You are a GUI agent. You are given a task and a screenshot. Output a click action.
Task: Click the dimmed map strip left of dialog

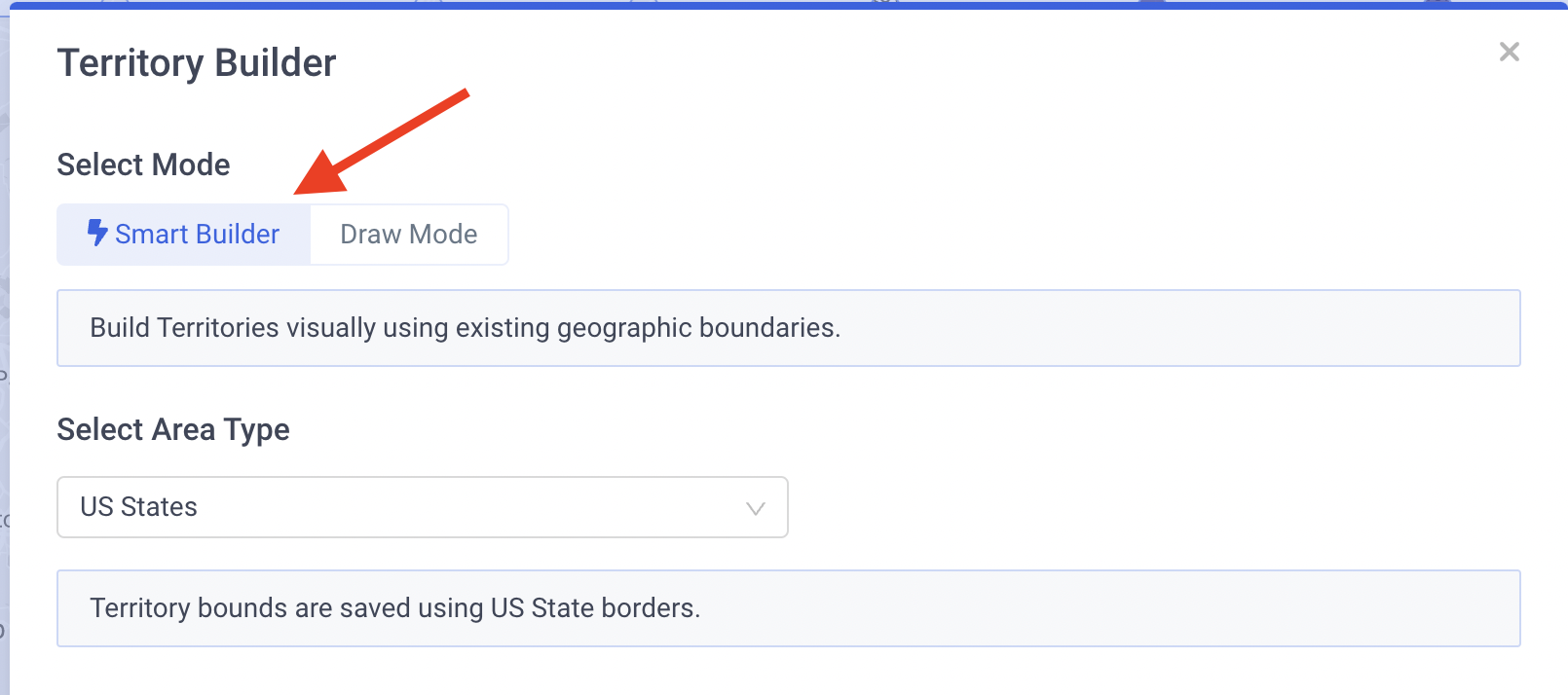pos(4,350)
